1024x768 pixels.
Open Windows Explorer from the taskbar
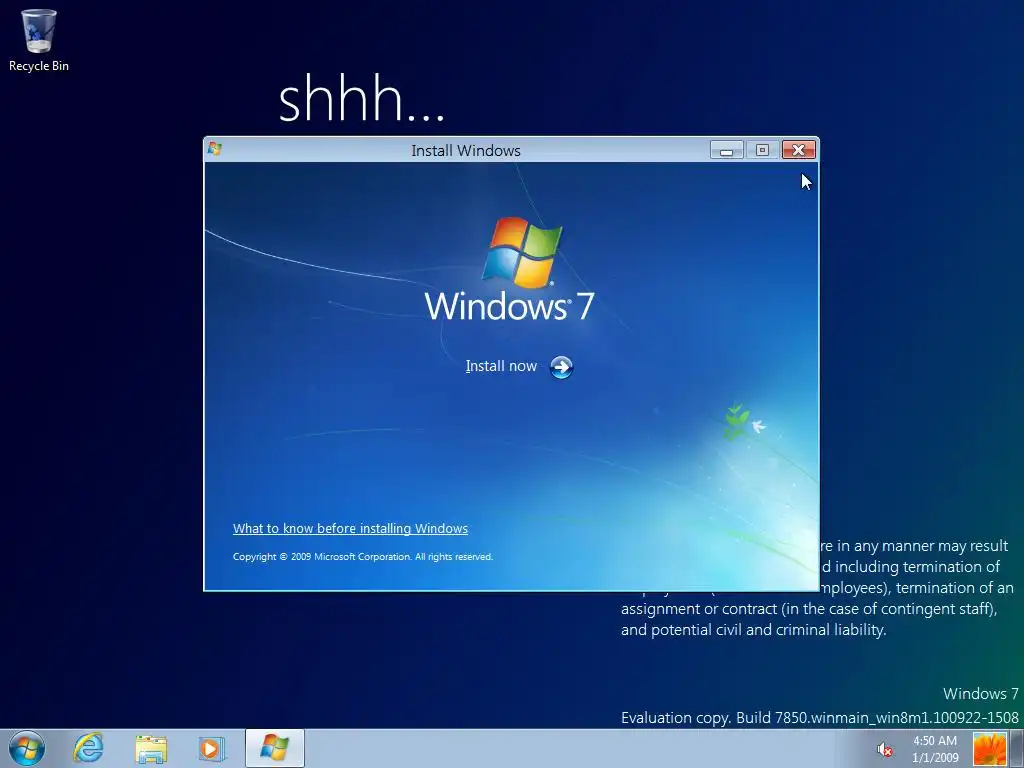[151, 748]
